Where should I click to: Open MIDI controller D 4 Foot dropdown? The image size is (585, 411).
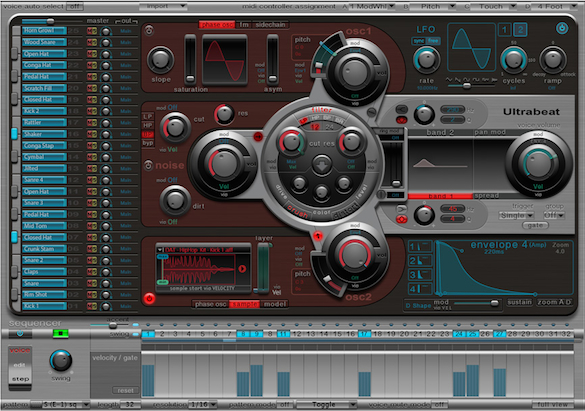tap(554, 6)
